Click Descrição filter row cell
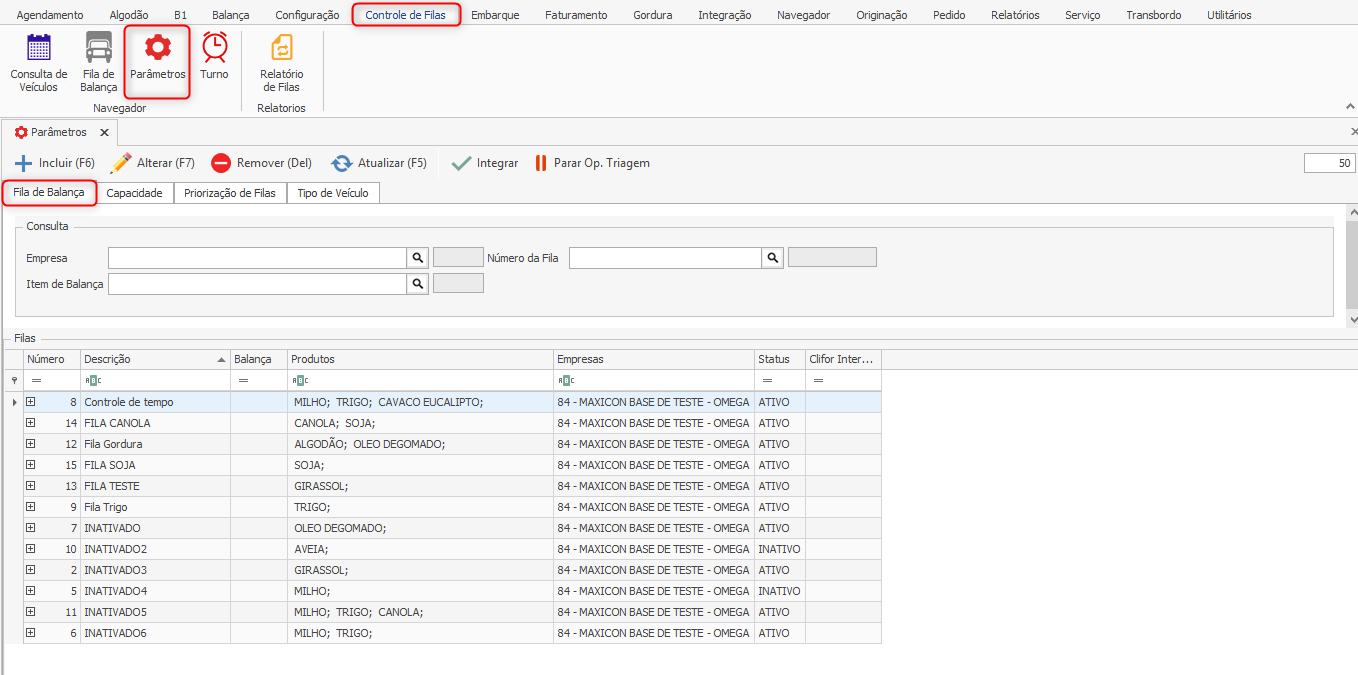This screenshot has width=1358, height=675. [155, 380]
